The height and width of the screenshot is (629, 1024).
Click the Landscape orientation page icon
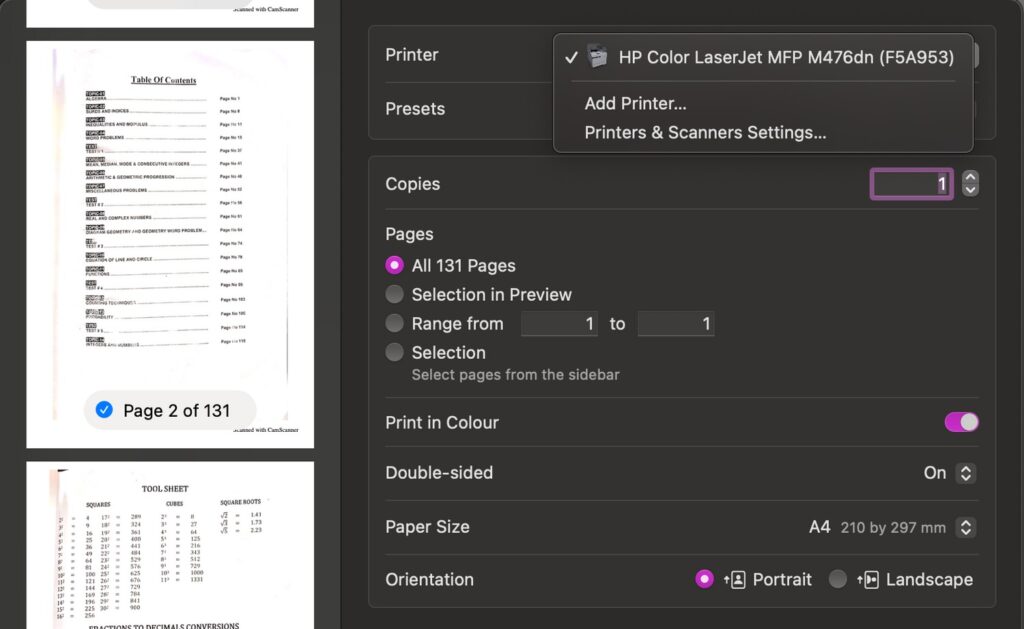(868, 579)
